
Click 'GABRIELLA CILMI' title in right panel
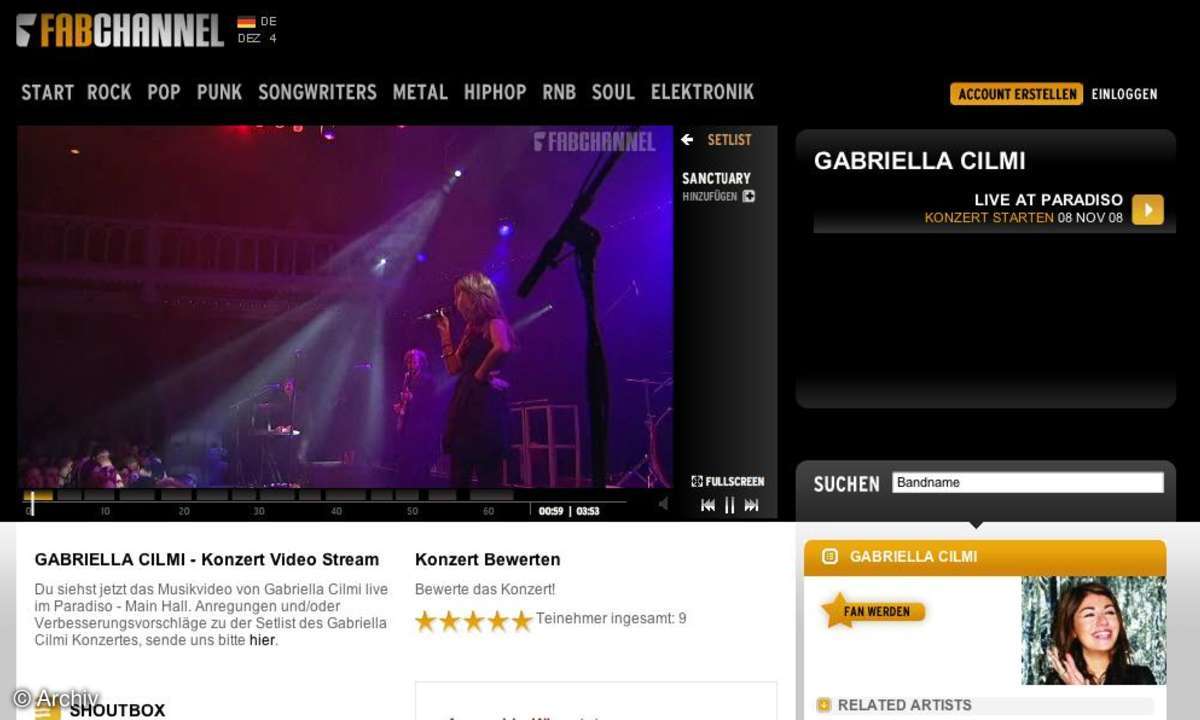click(x=920, y=161)
